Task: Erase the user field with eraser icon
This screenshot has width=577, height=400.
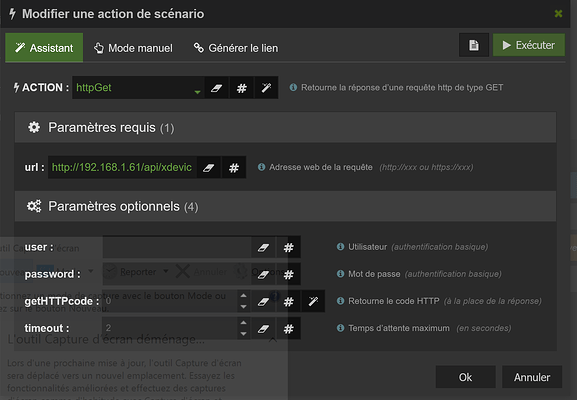Action: (x=263, y=247)
